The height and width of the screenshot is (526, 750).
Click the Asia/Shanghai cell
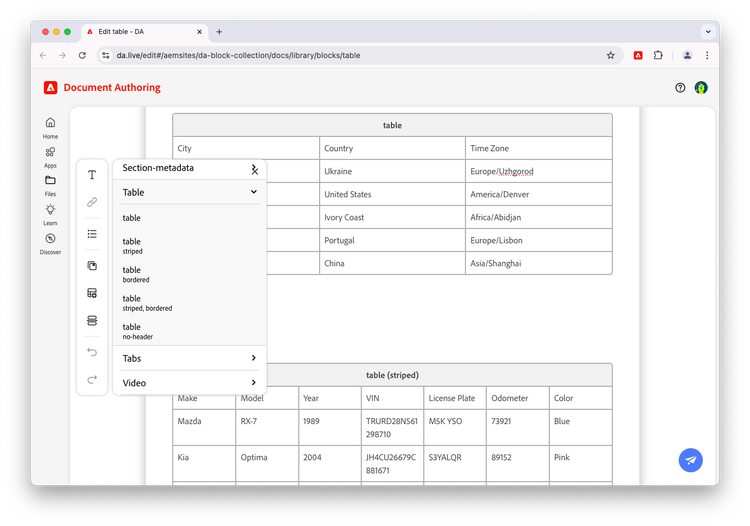(x=539, y=263)
